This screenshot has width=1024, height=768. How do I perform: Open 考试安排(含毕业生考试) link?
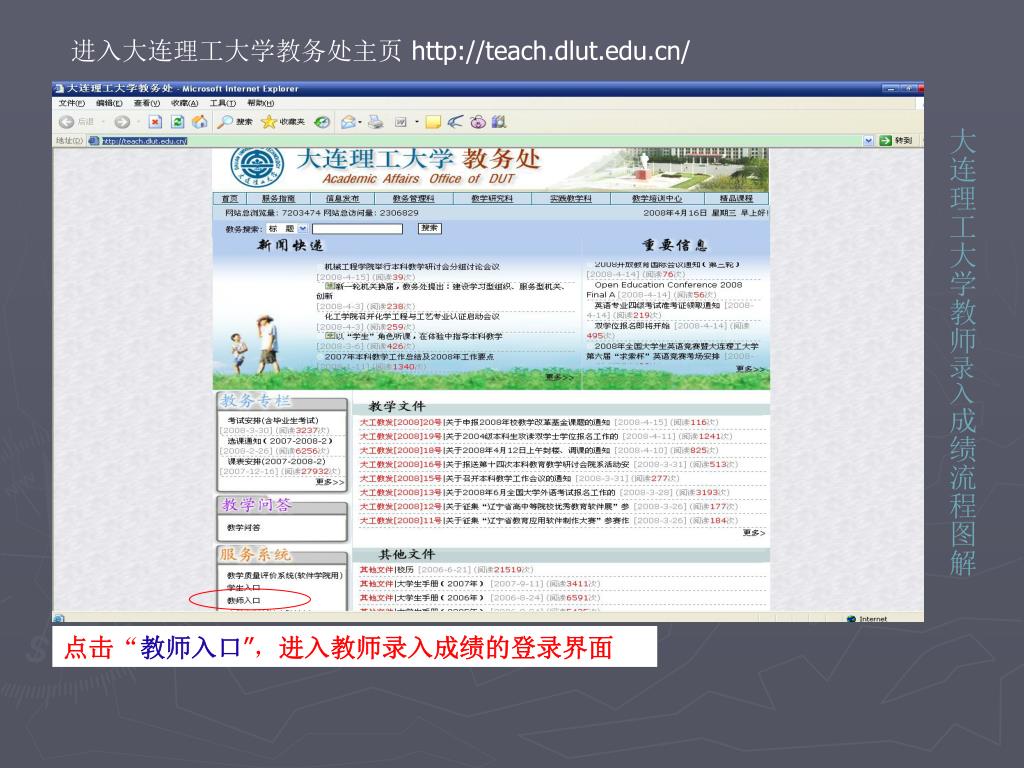273,420
